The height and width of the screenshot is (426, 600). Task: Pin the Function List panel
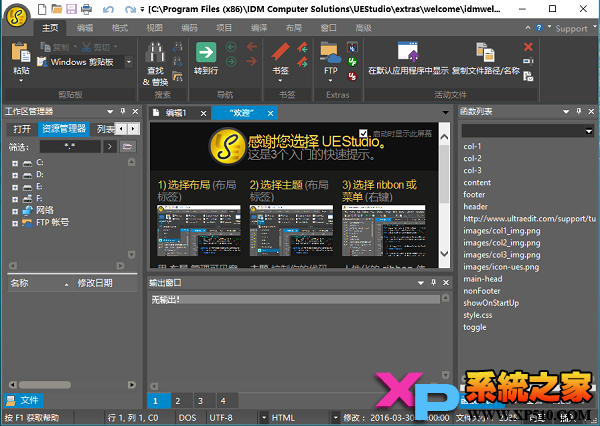click(x=579, y=111)
